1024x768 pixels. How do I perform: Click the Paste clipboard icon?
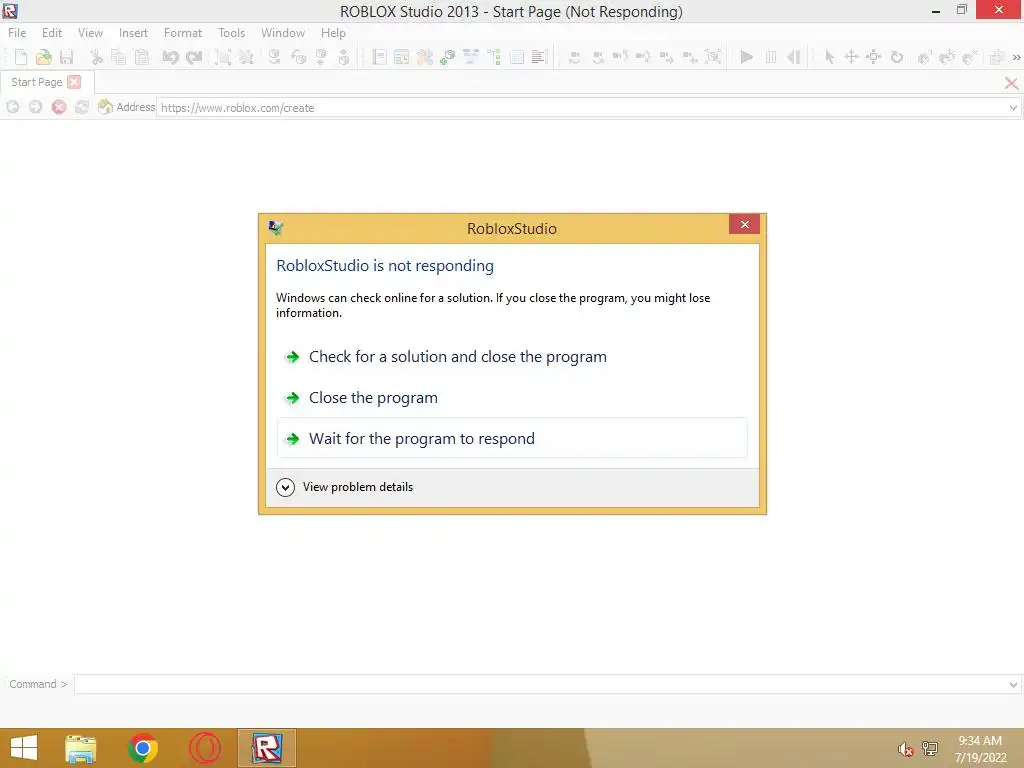point(142,57)
